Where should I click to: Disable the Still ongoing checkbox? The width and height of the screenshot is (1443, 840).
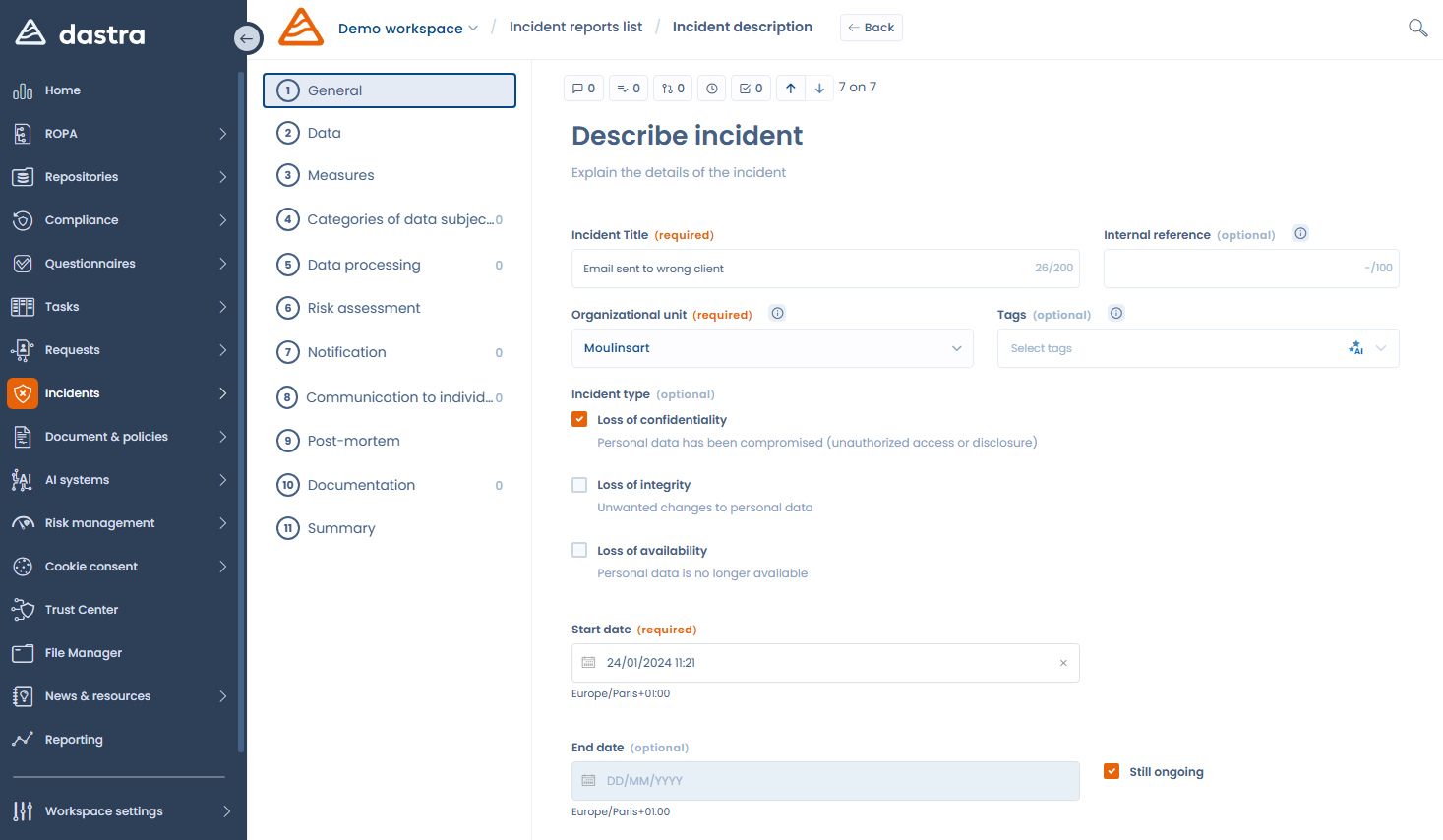tap(1112, 771)
